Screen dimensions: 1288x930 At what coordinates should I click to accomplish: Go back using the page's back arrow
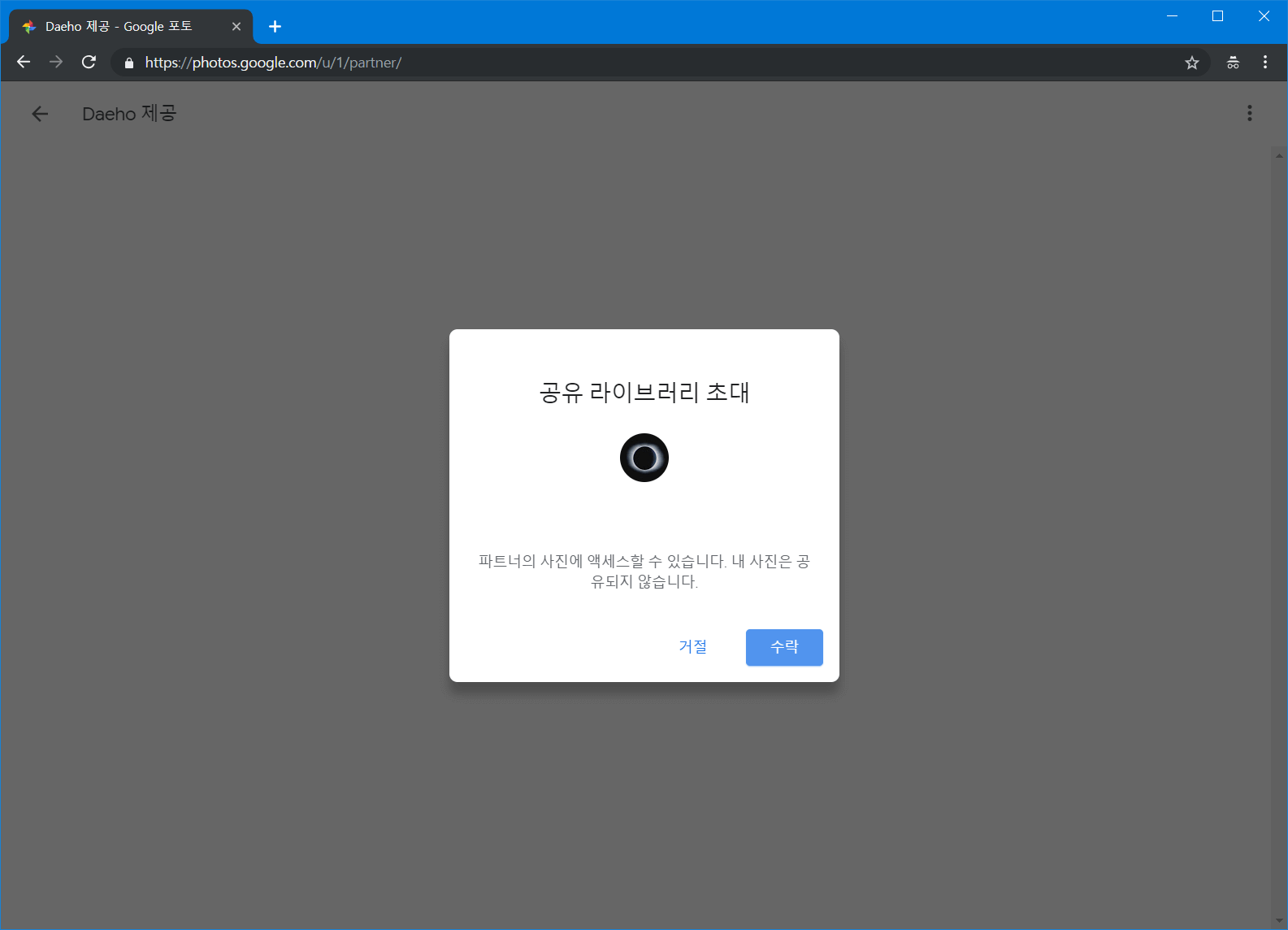point(40,114)
